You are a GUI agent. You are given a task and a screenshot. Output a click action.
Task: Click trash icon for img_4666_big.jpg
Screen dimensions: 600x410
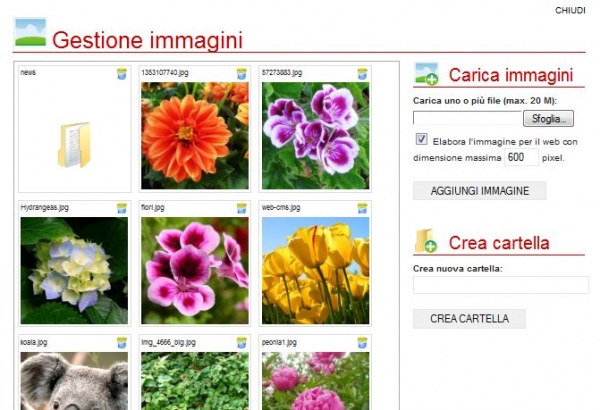point(241,343)
